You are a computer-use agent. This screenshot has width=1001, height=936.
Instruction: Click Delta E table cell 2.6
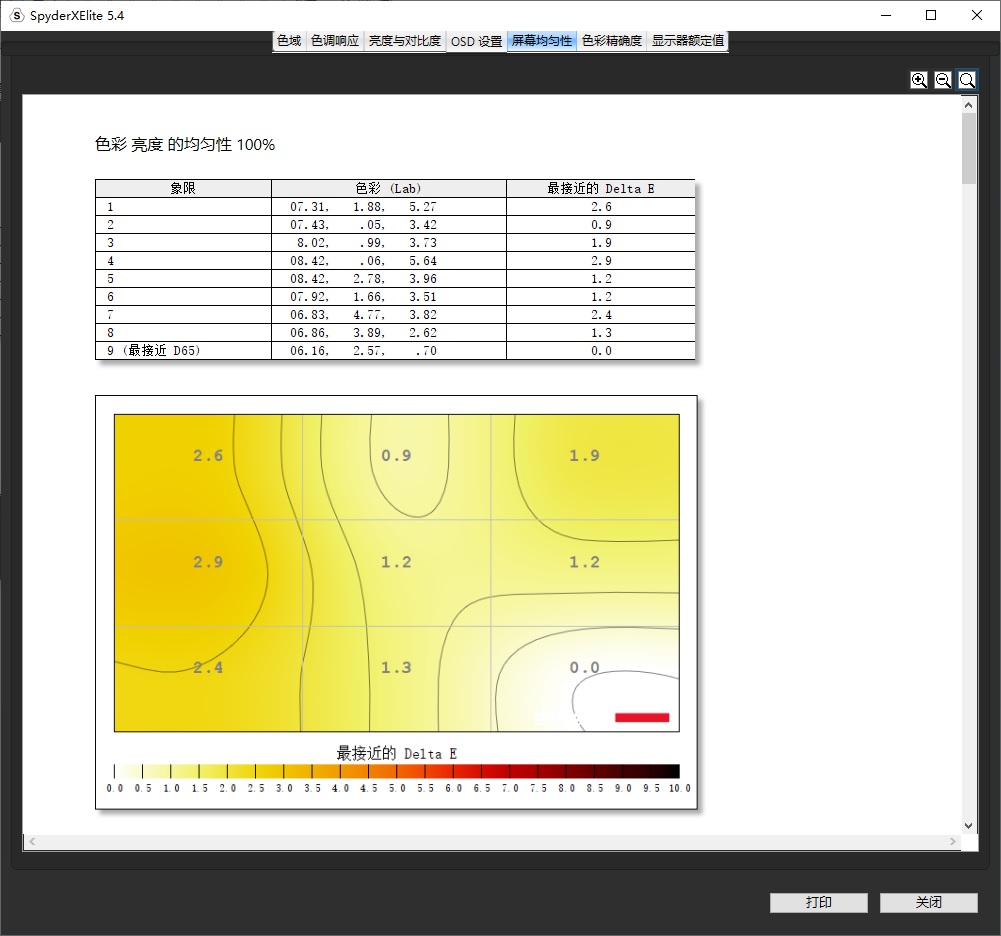click(x=601, y=207)
